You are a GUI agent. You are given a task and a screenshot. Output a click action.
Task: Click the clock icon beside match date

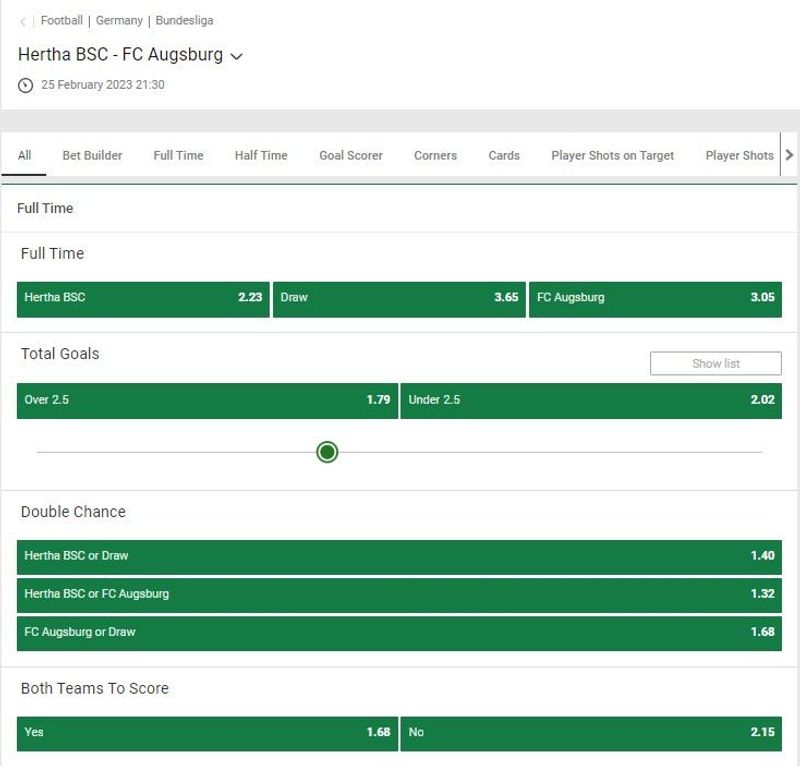[26, 85]
